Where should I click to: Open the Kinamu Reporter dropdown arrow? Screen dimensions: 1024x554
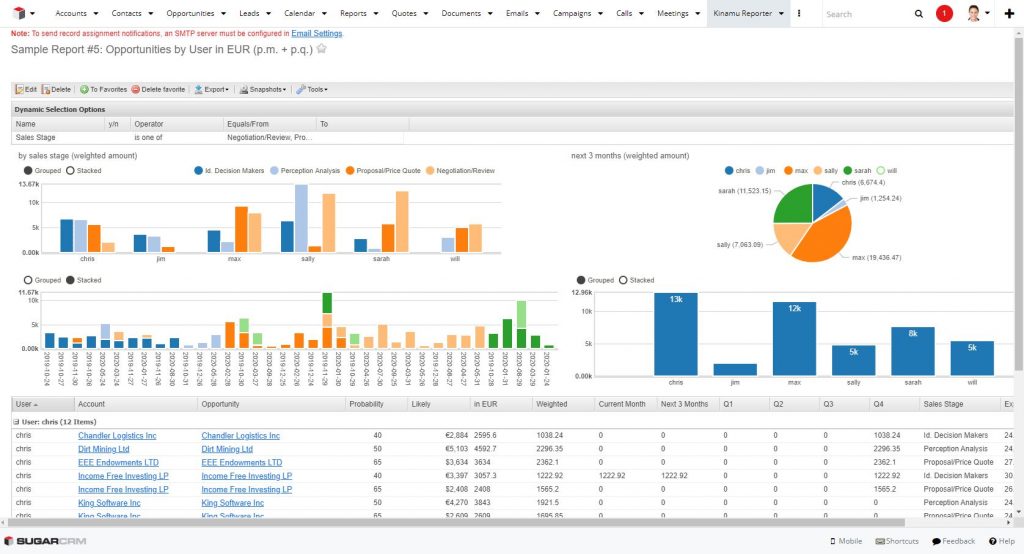point(781,13)
